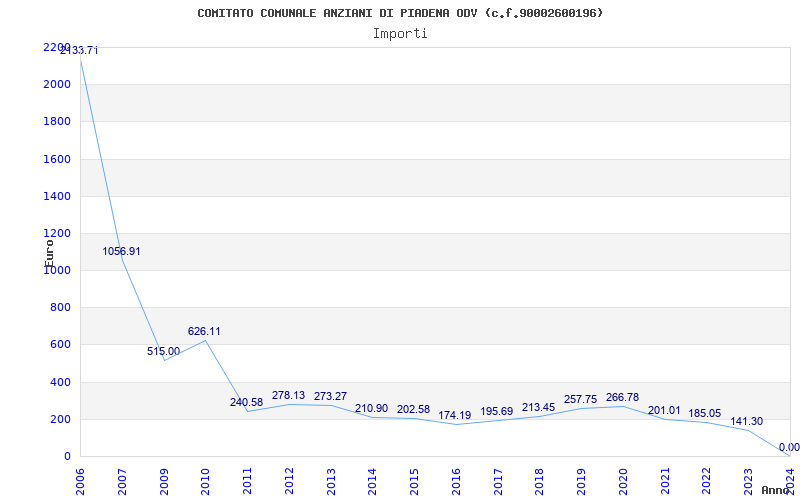Click the 202.58 data label

413,409
